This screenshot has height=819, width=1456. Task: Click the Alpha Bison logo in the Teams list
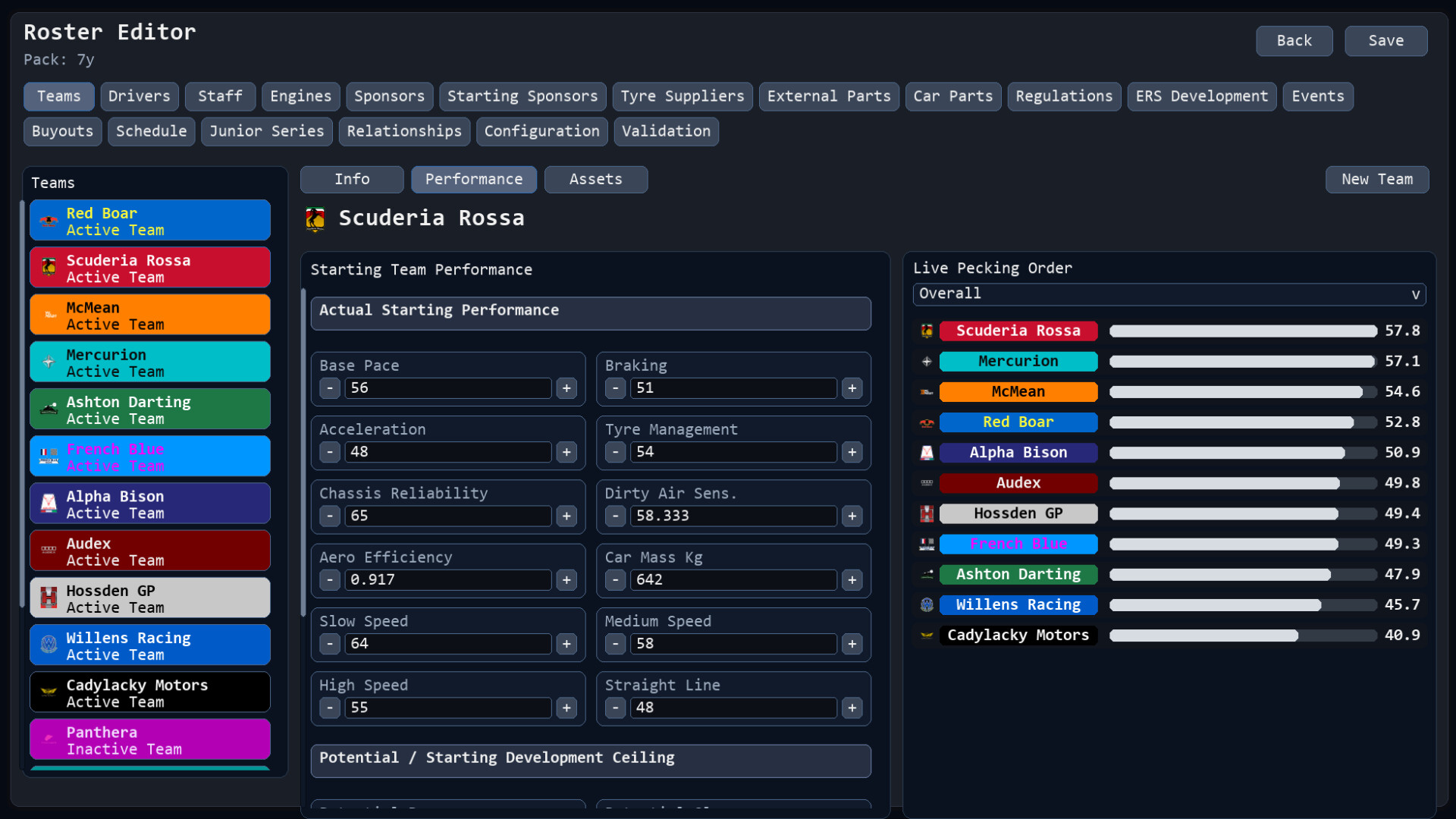[x=49, y=504]
